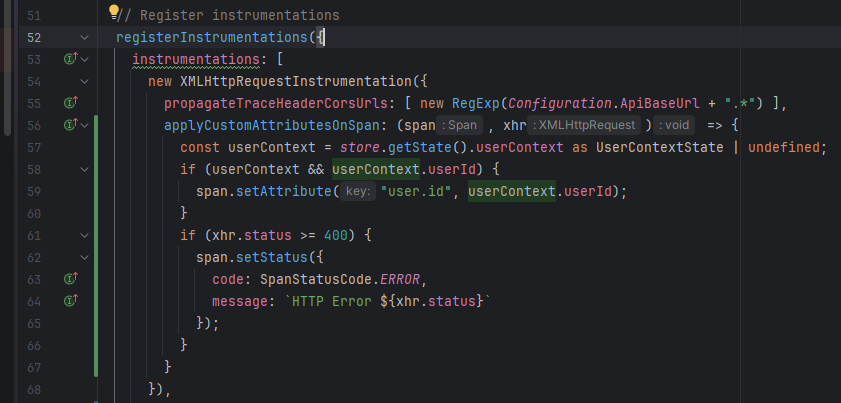Click the key: parameter name hint

355,191
